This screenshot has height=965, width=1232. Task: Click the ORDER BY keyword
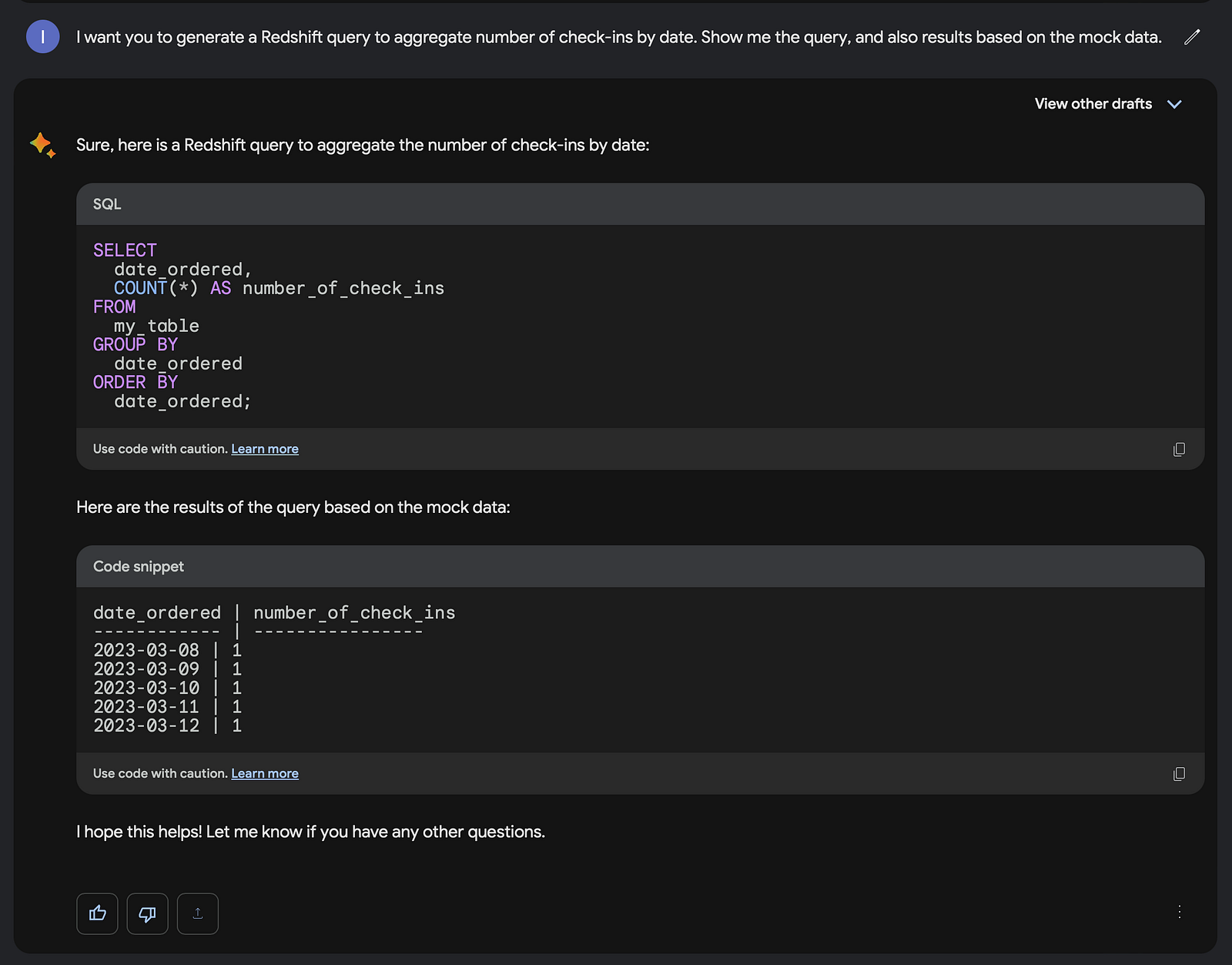[x=136, y=382]
